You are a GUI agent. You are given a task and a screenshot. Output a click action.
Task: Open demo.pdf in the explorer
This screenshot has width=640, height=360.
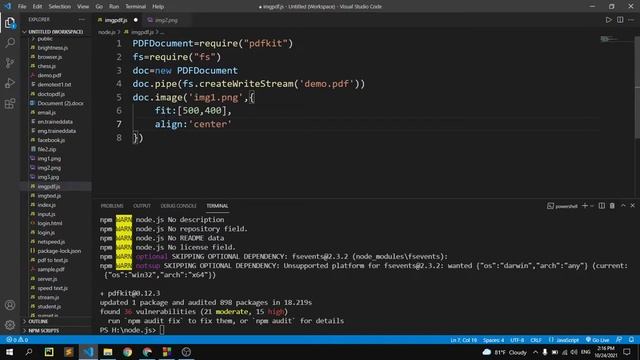click(49, 75)
